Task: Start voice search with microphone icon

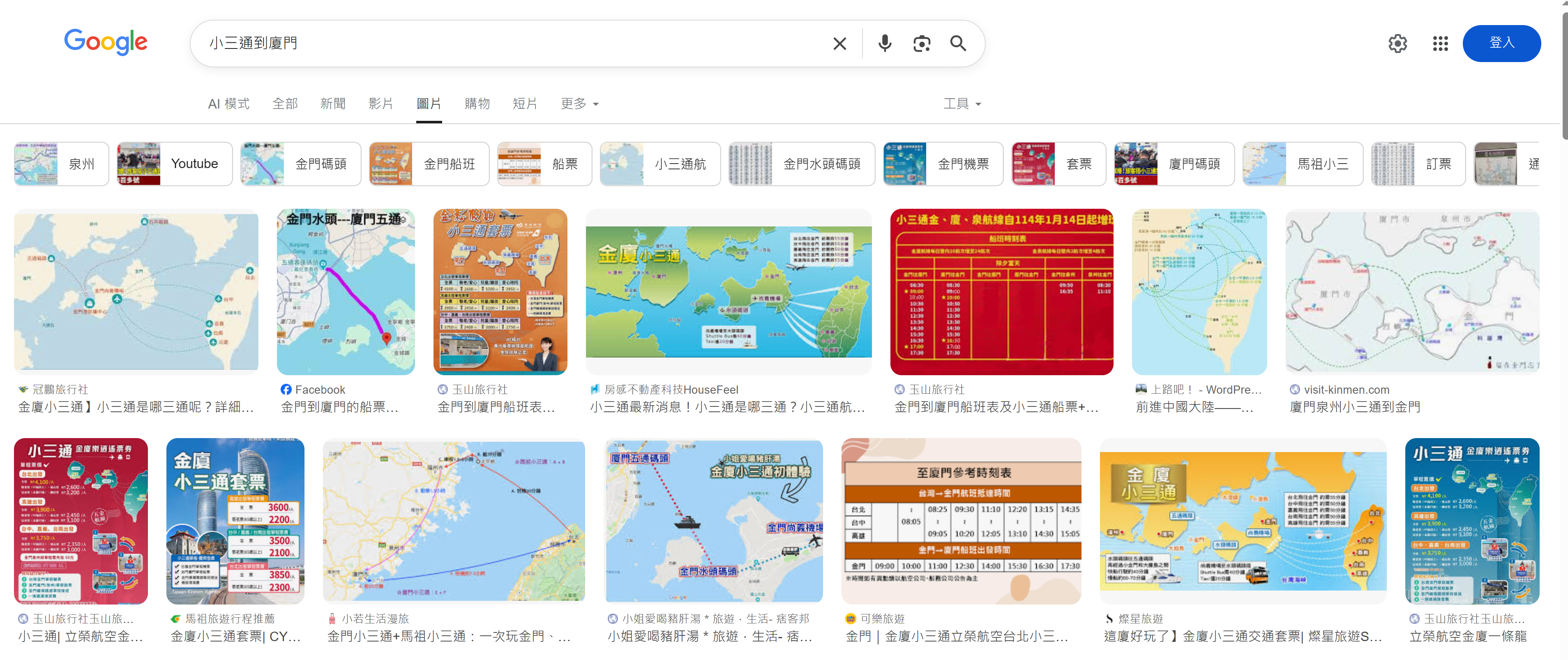Action: [884, 43]
